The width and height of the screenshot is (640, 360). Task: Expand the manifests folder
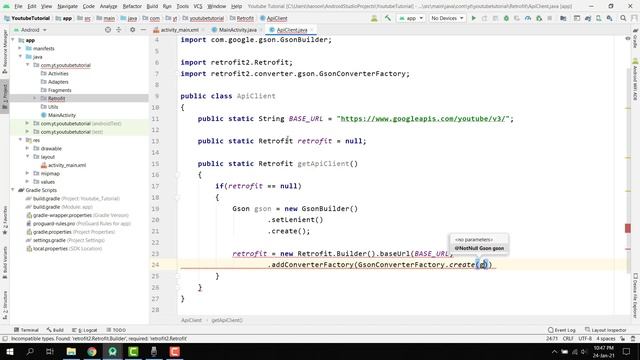coord(20,48)
